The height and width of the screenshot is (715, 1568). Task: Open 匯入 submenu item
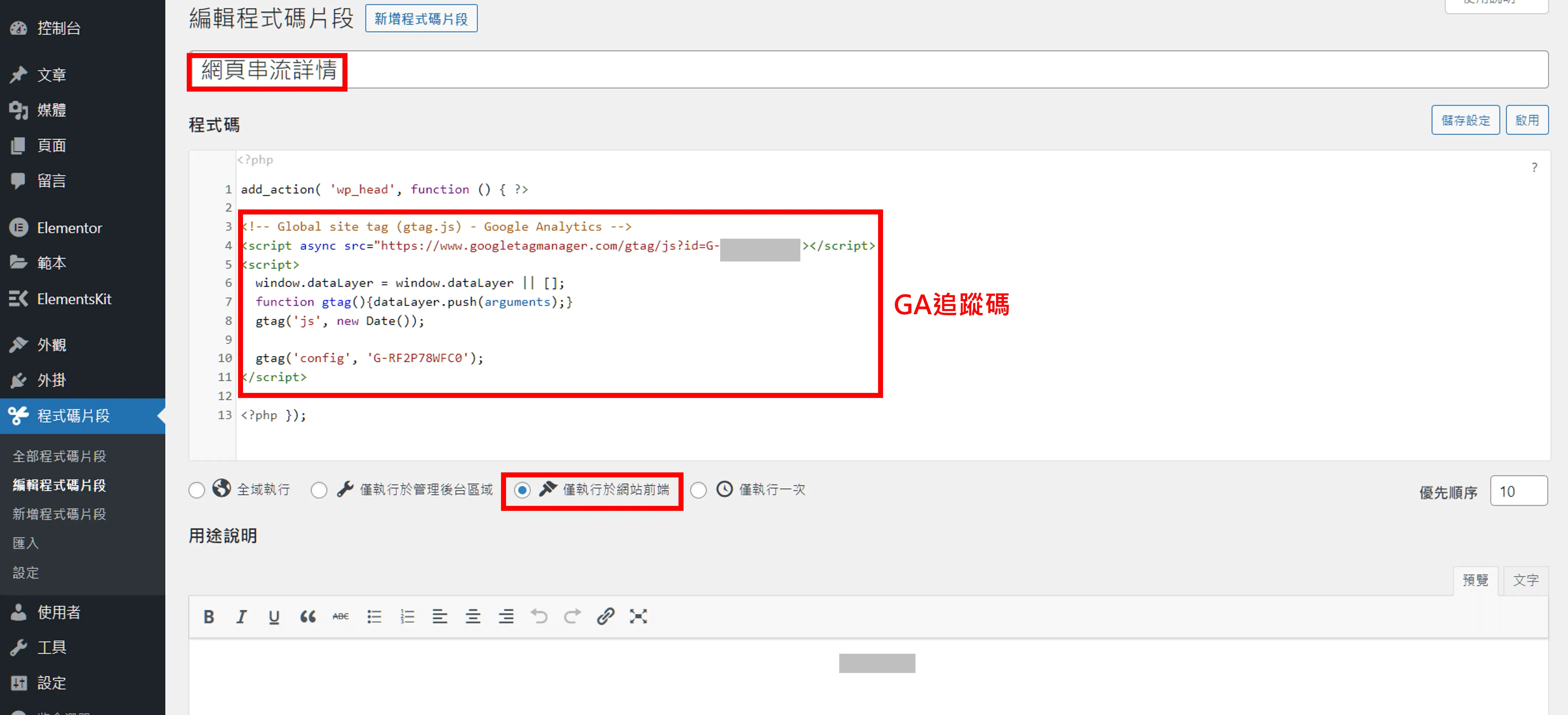[x=26, y=543]
